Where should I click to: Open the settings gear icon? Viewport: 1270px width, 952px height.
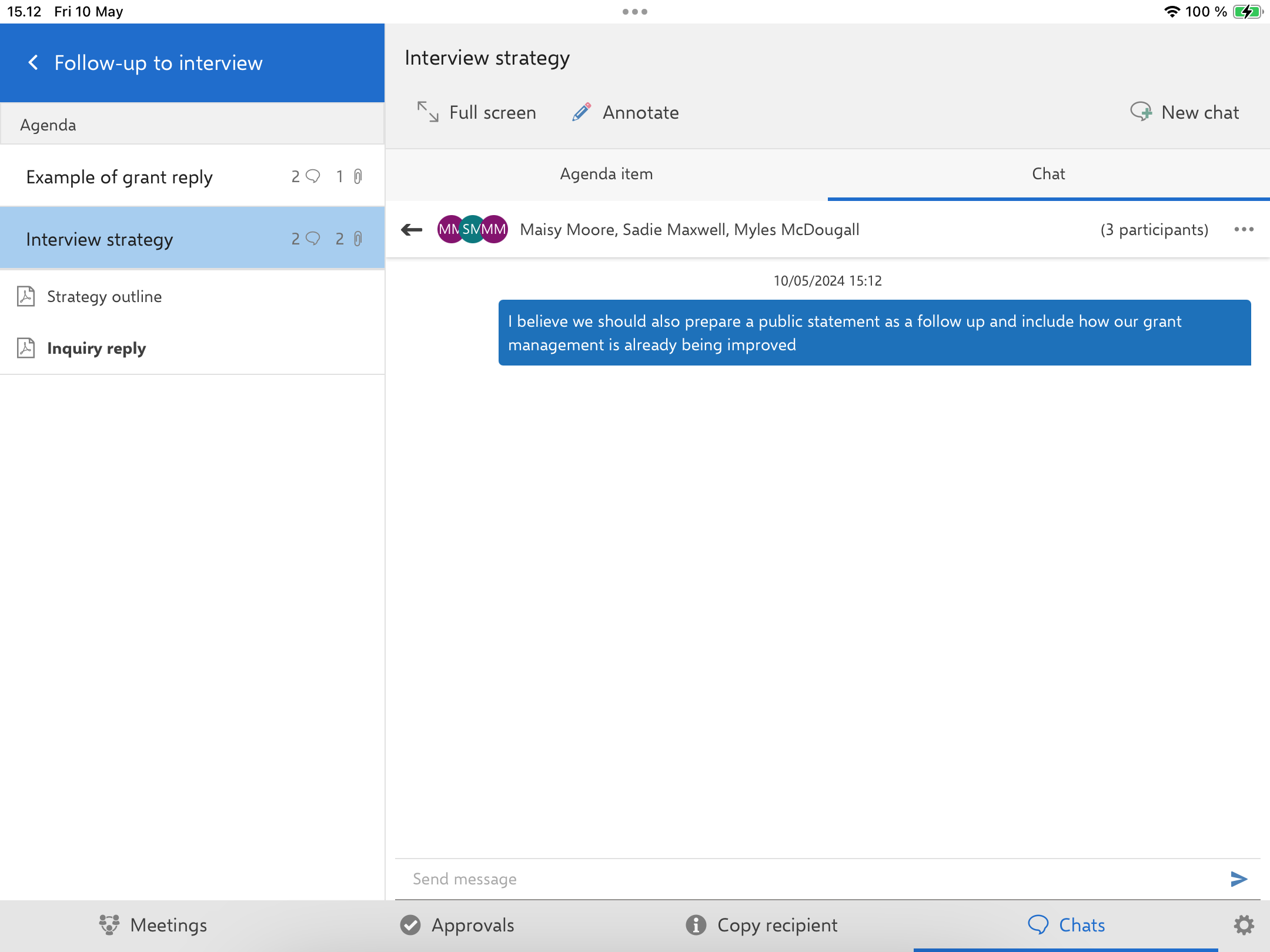tap(1244, 925)
